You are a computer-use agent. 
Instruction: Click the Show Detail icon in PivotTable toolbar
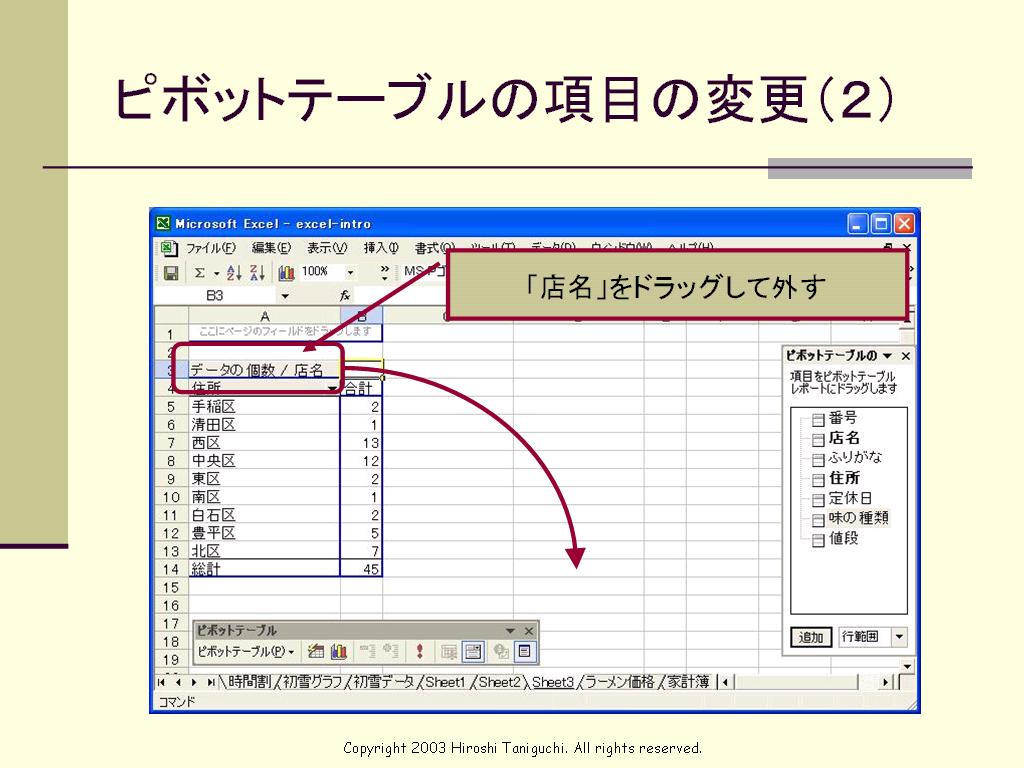click(391, 651)
